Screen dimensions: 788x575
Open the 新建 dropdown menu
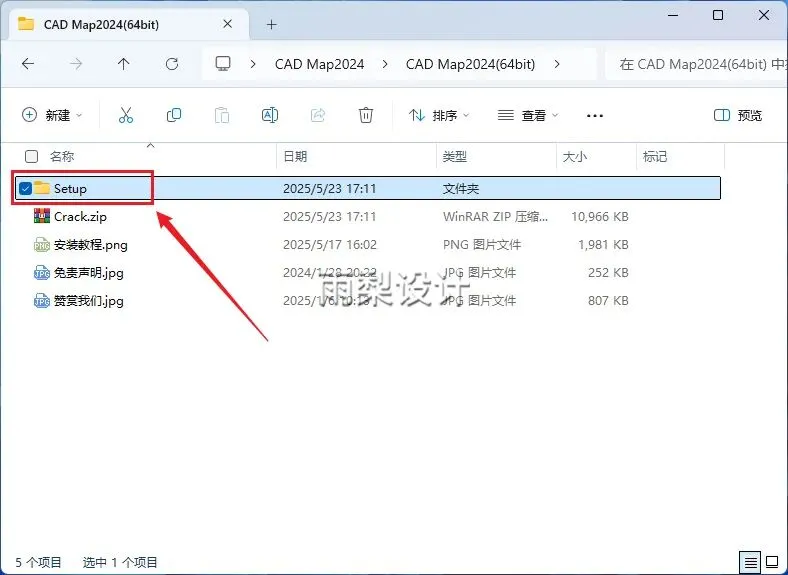pyautogui.click(x=52, y=115)
